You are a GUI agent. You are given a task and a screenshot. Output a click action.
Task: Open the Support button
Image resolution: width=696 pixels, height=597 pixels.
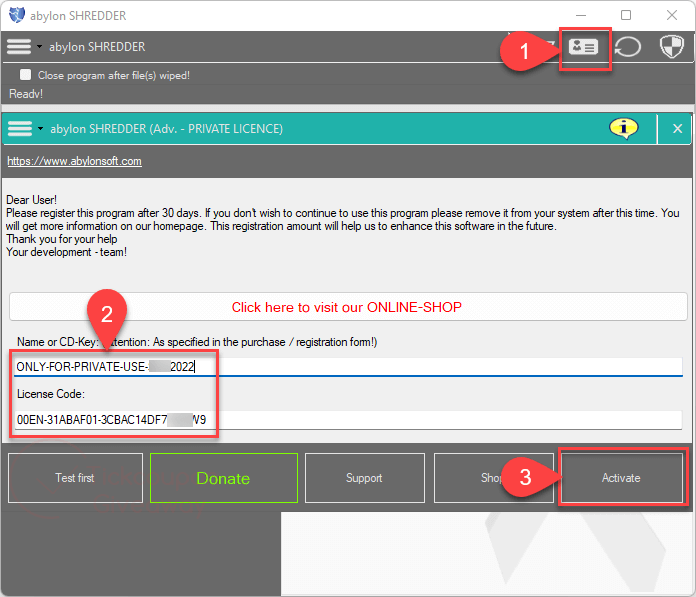364,478
